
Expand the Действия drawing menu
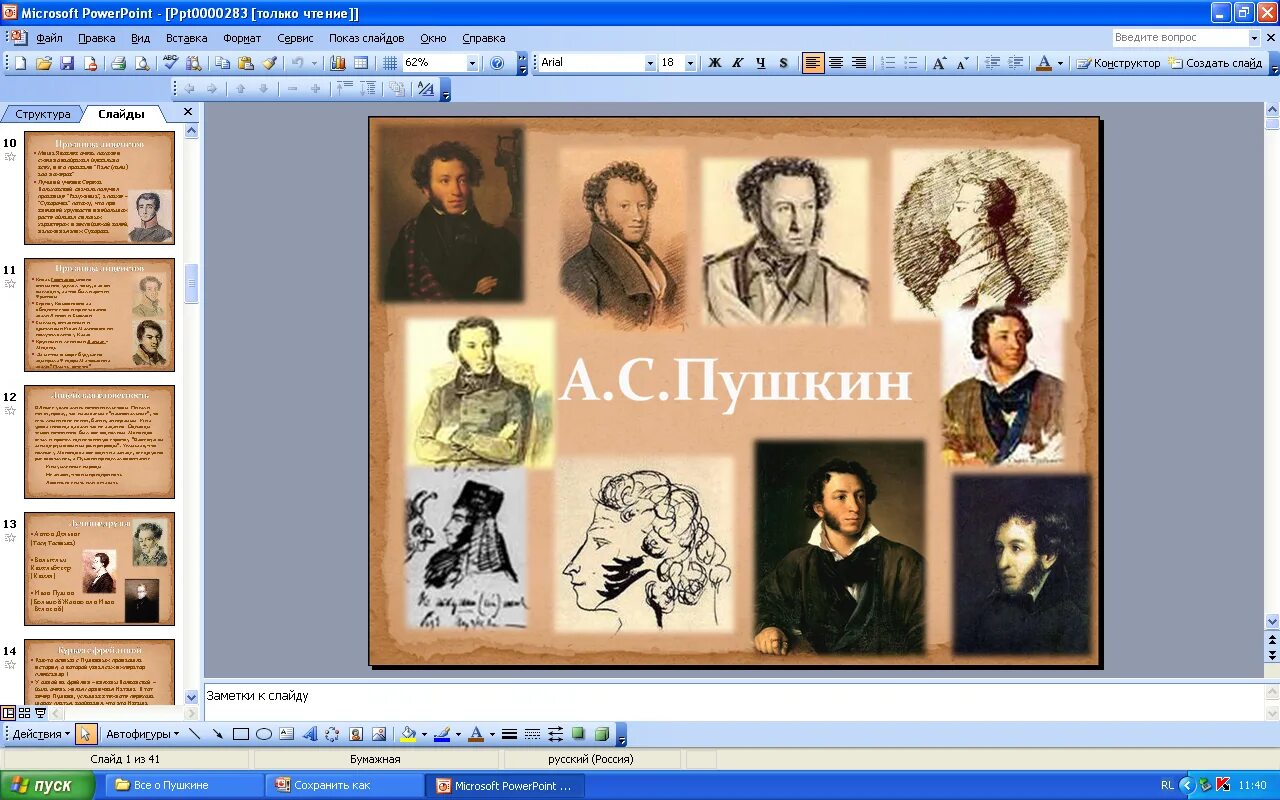pyautogui.click(x=40, y=734)
